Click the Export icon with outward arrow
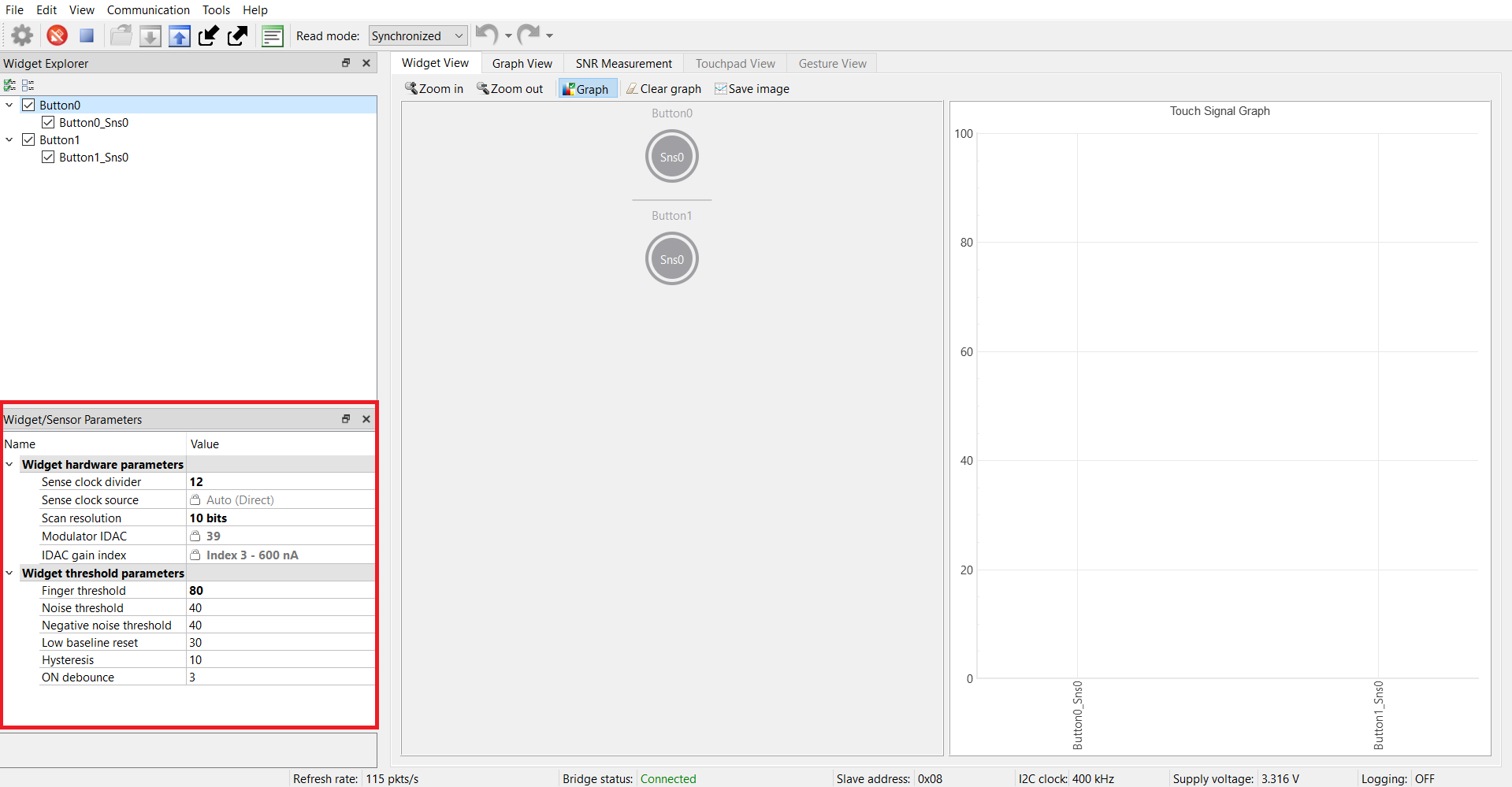Image resolution: width=1512 pixels, height=787 pixels. (238, 35)
